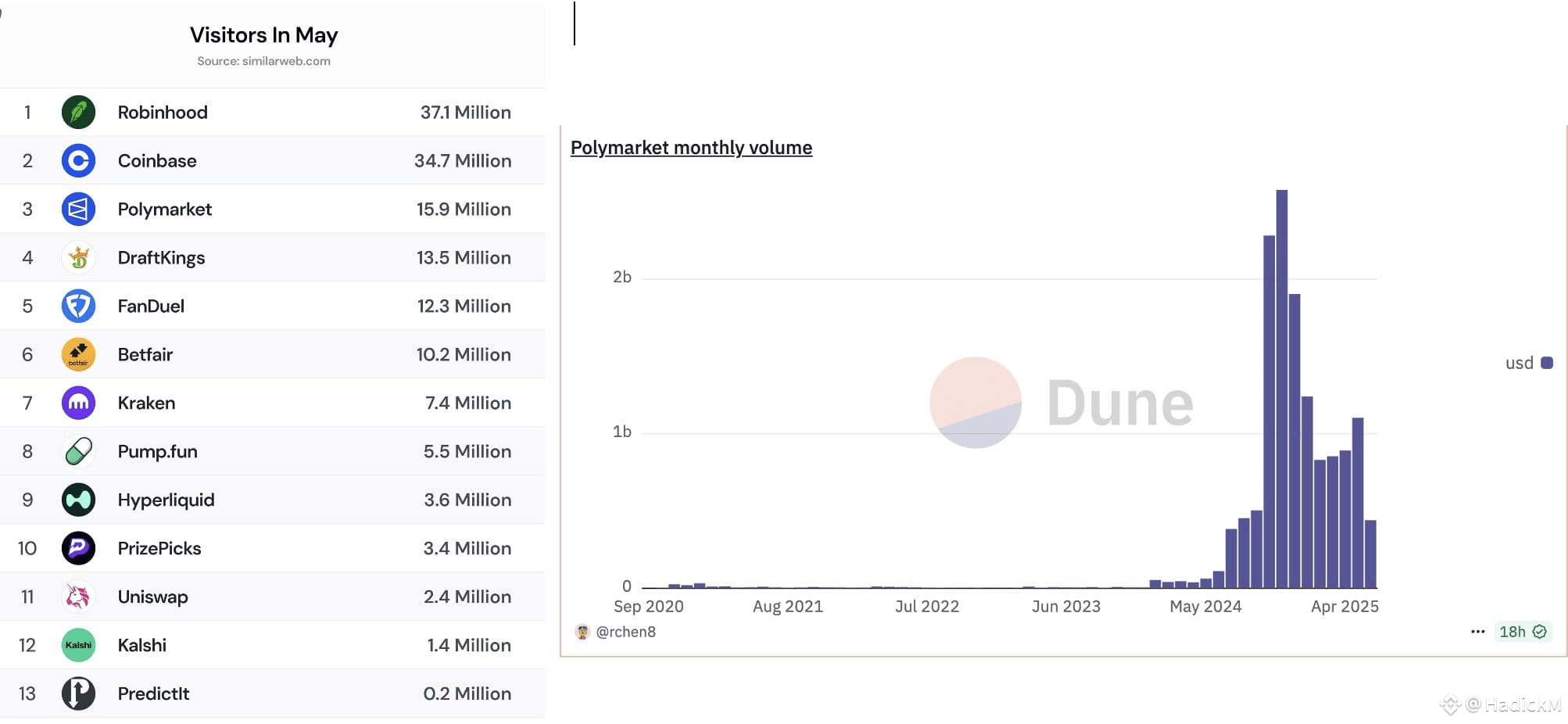Click the @rchen8 author avatar

point(582,632)
